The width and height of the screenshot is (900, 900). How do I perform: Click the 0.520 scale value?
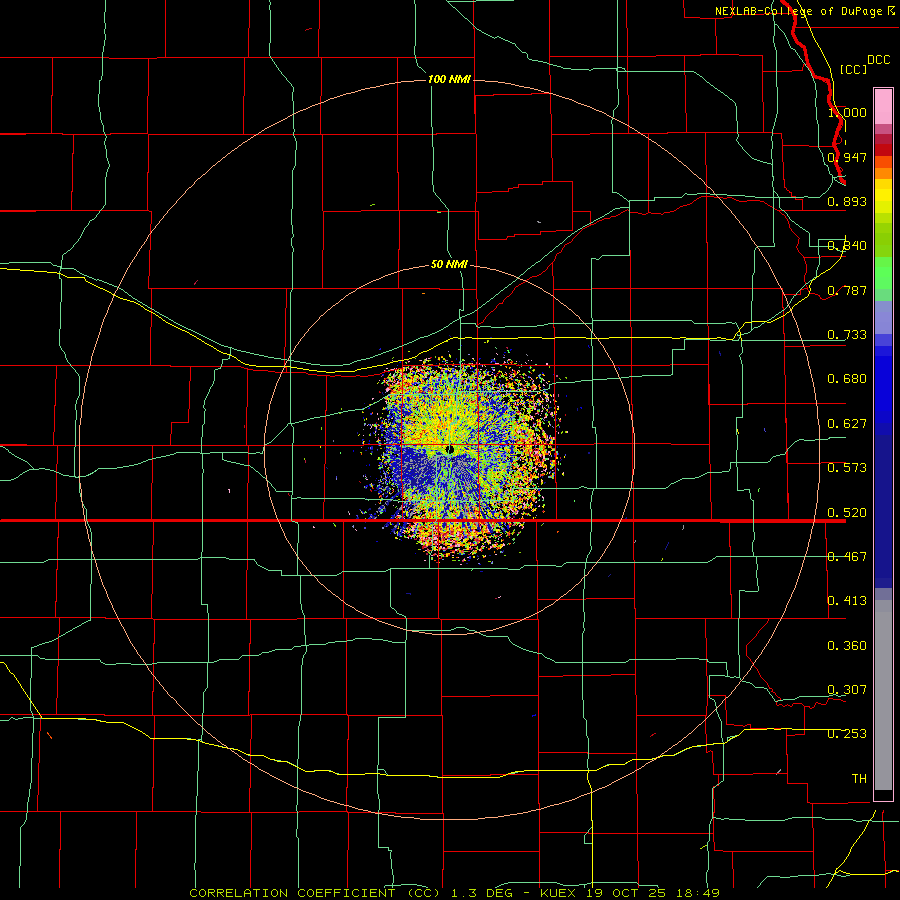847,513
